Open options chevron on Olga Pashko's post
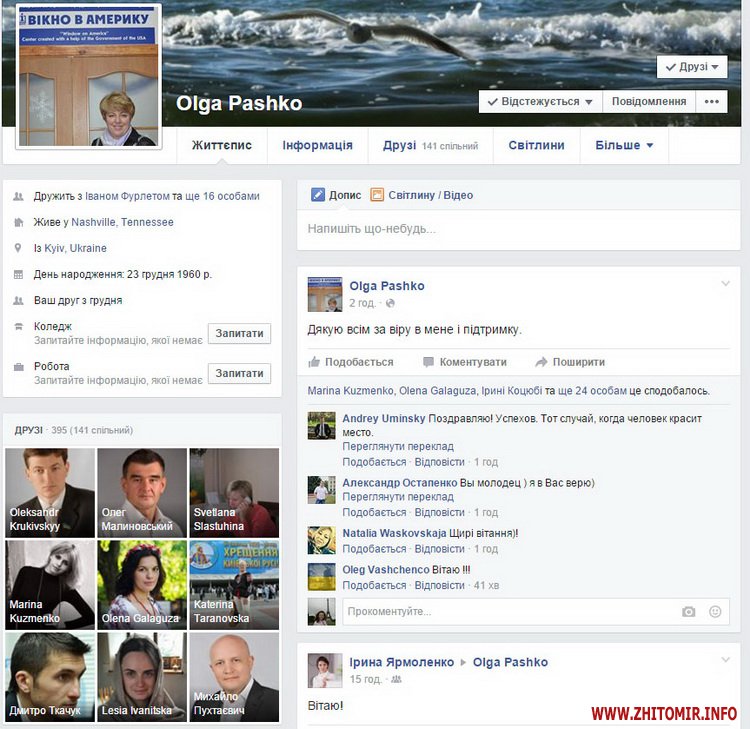Viewport: 750px width, 729px height. (x=726, y=285)
